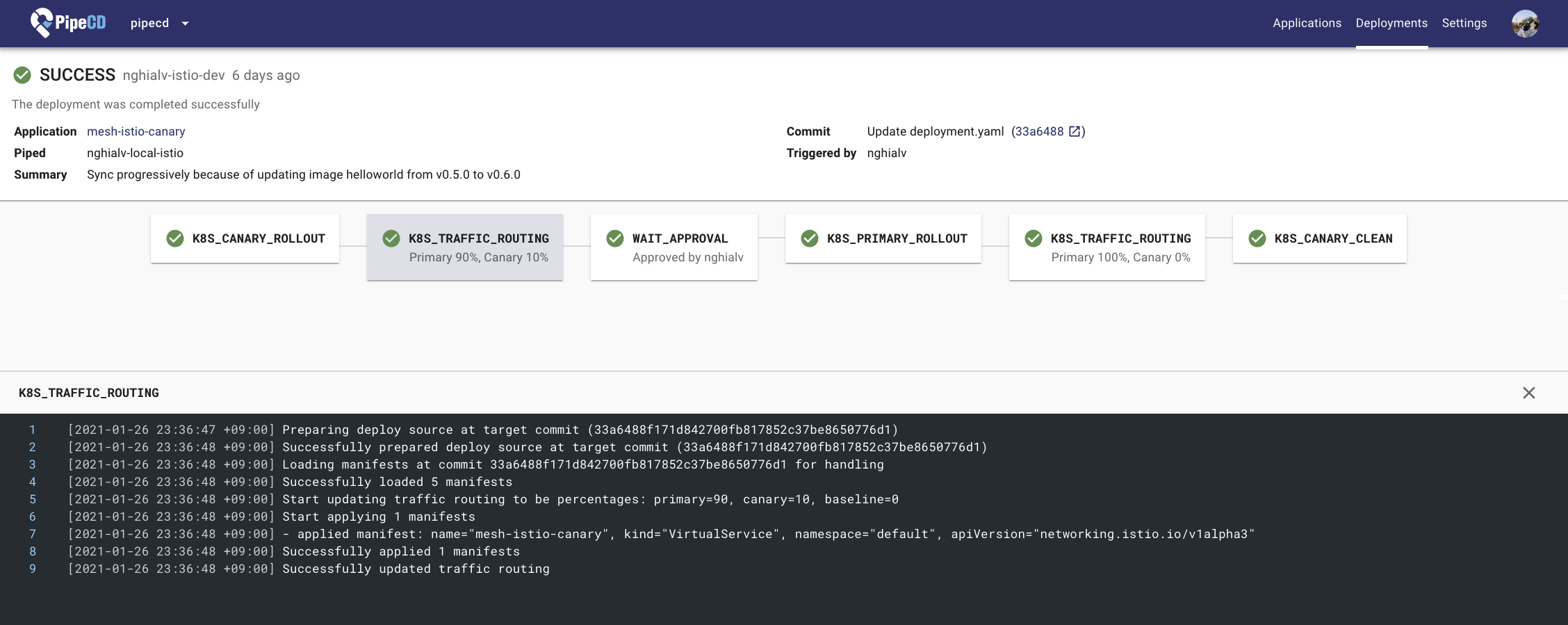The image size is (1568, 625).
Task: Click log line 7 applied manifest entry
Action: [x=660, y=534]
